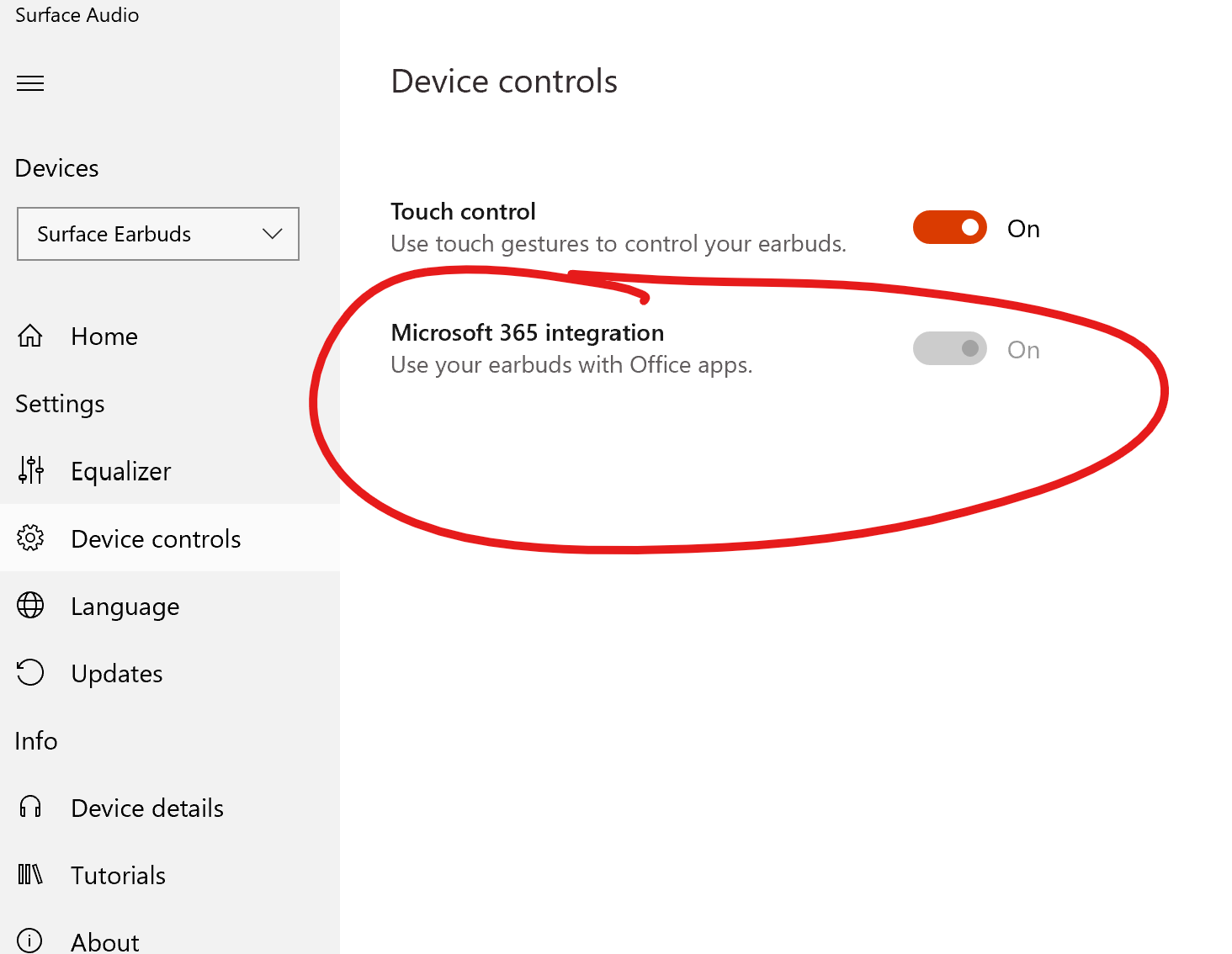
Task: Click the "Microsoft 365 integration" setting title
Action: coord(528,332)
